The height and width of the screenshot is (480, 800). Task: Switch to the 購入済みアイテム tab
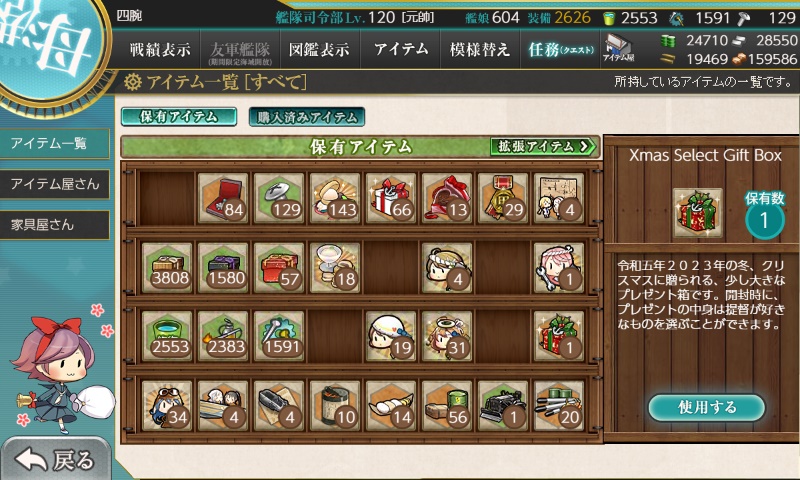coord(307,117)
